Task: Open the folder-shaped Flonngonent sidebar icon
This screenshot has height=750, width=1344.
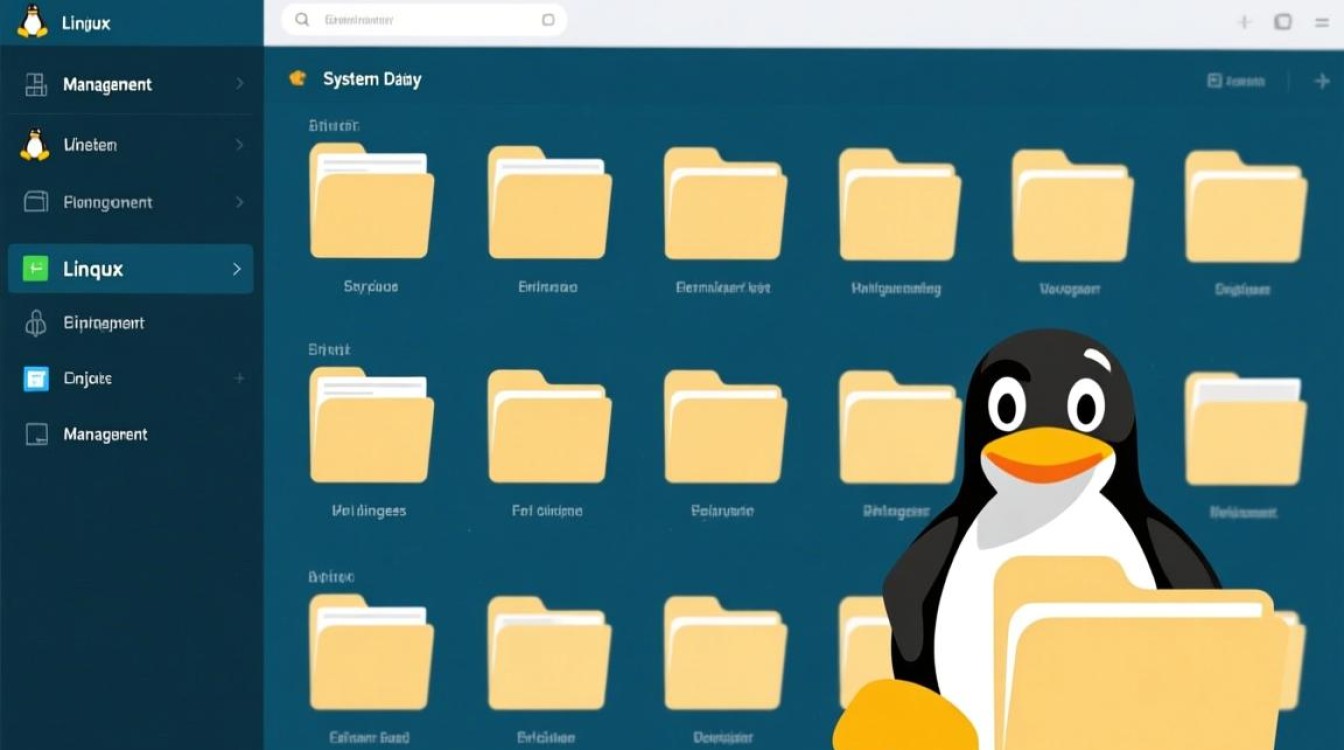Action: coord(35,202)
